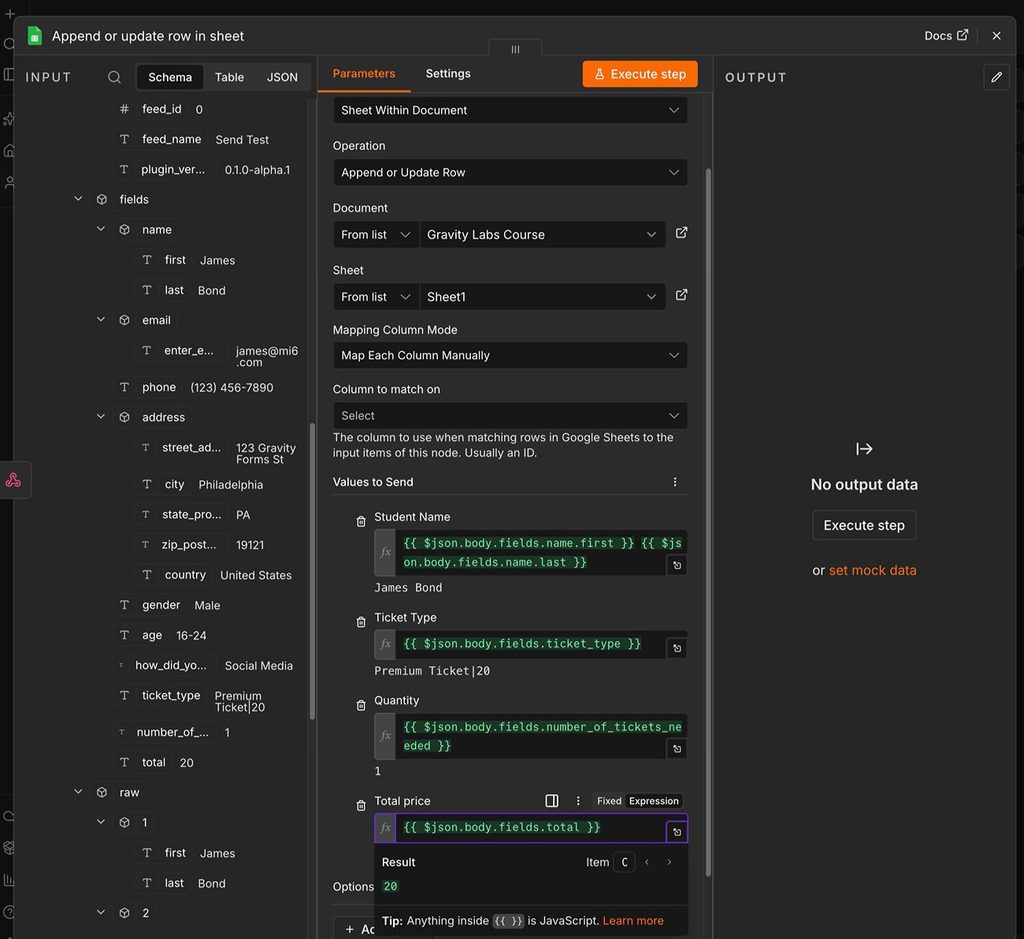The height and width of the screenshot is (939, 1024).
Task: Click the Parameters panel scrollbar
Action: pos(708,522)
